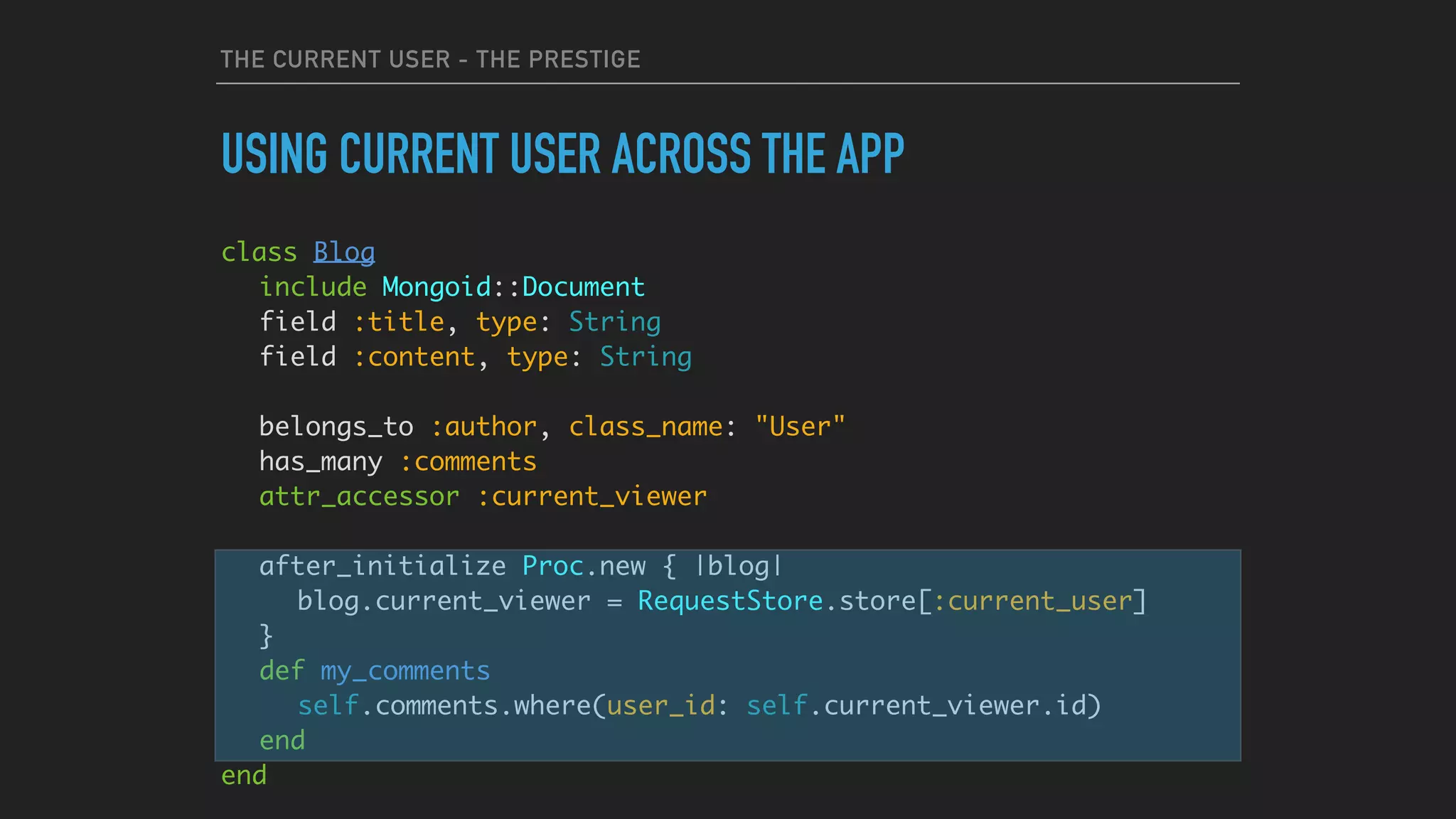Click the title 'USING CURRENT USER ACROSS THE APP'
1456x819 pixels.
(562, 154)
